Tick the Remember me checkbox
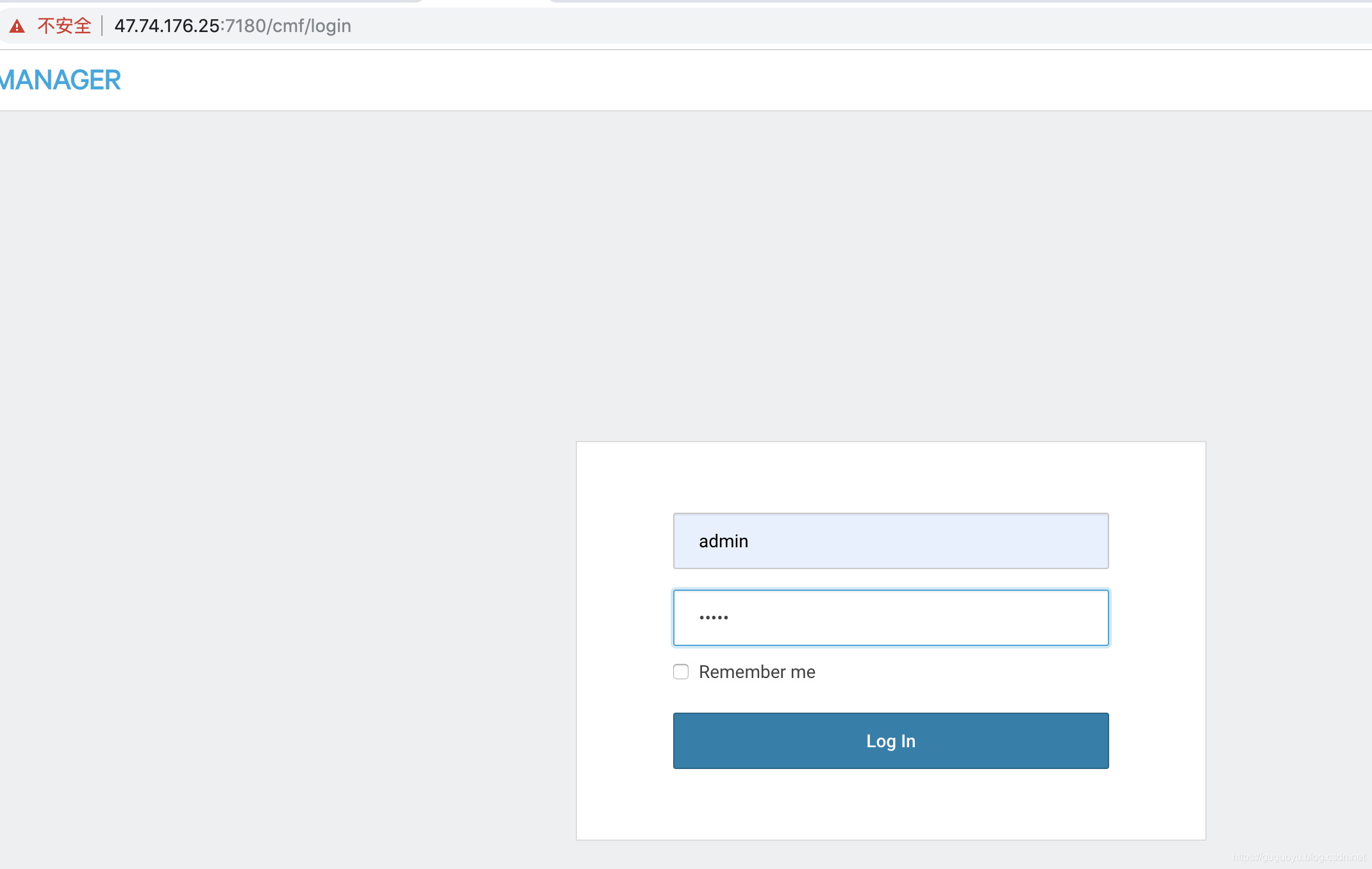Screen dimensions: 1372x869 click(x=681, y=672)
